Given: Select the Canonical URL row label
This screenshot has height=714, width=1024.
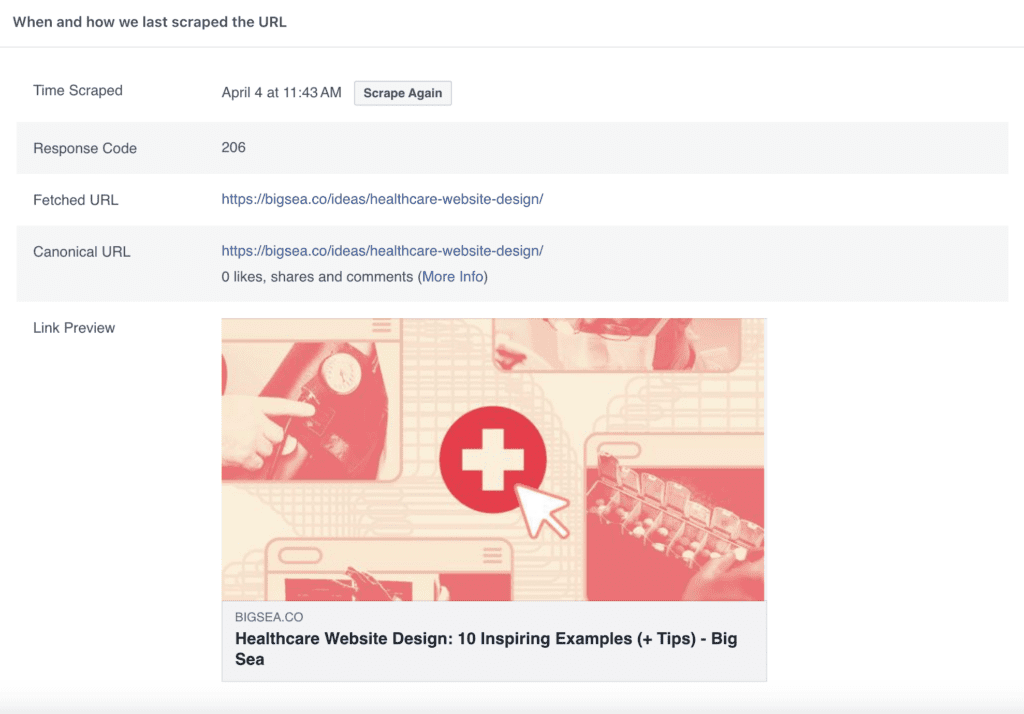Looking at the screenshot, I should (x=82, y=252).
